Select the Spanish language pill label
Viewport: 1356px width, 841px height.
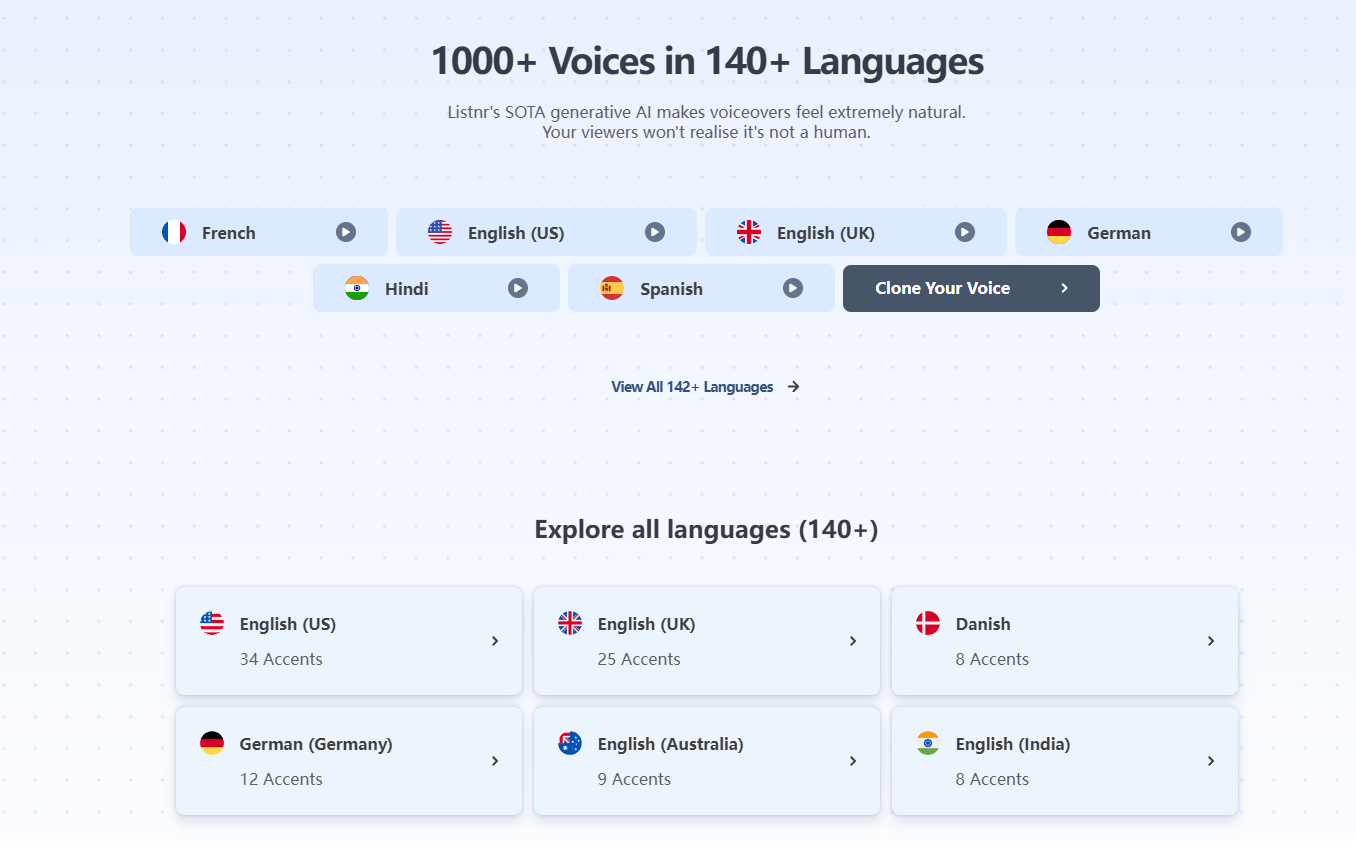tap(671, 289)
